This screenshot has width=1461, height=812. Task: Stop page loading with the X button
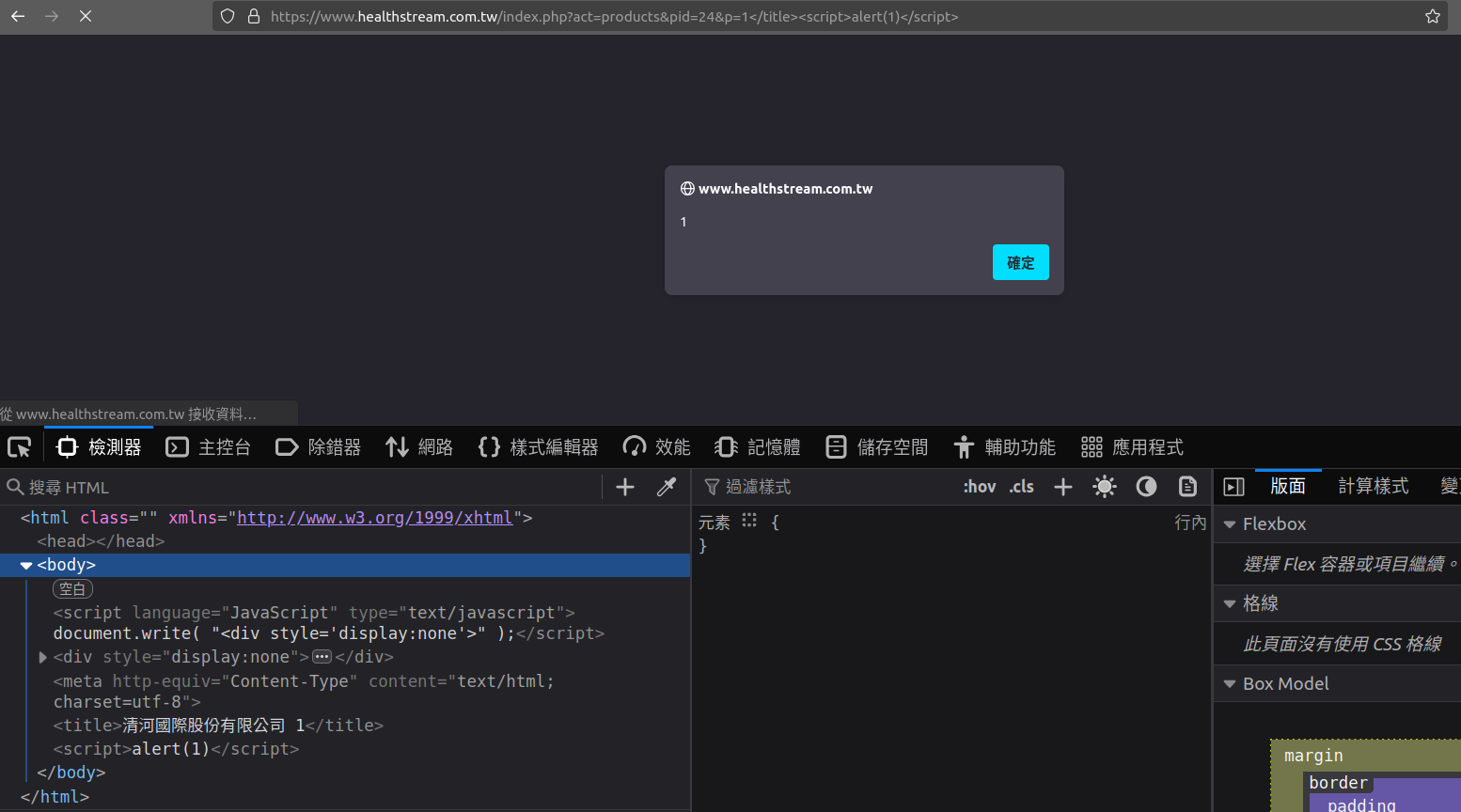coord(86,16)
